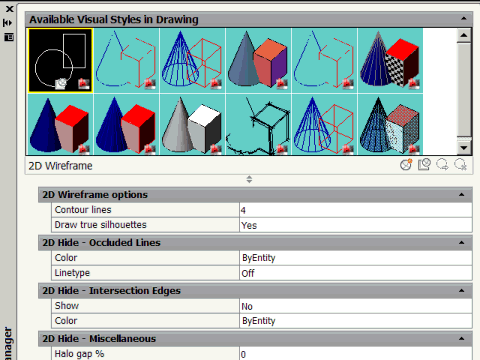
Task: Collapse Available Visual Styles in Drawing panel
Action: 464,19
